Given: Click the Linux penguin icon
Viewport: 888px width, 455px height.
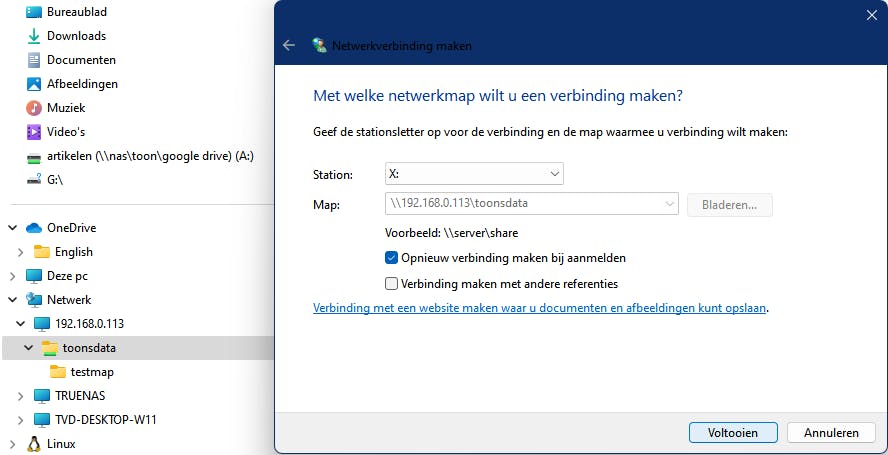Looking at the screenshot, I should (x=33, y=444).
